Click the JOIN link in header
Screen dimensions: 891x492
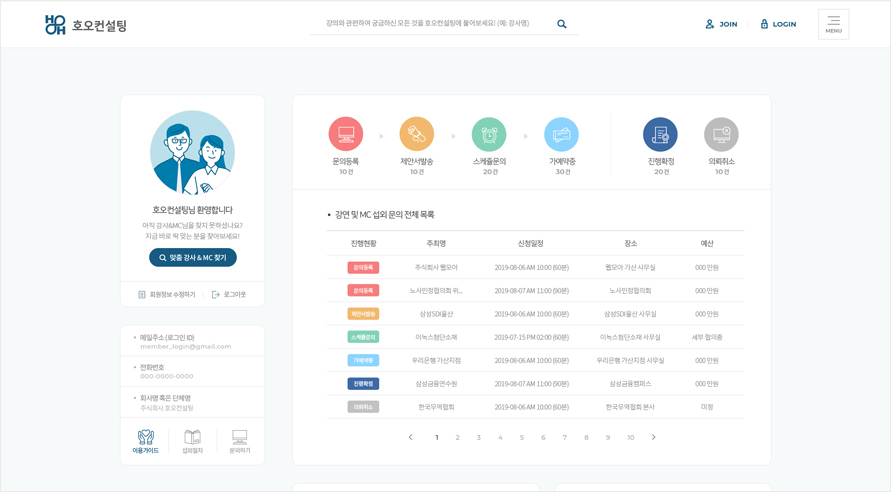(721, 24)
